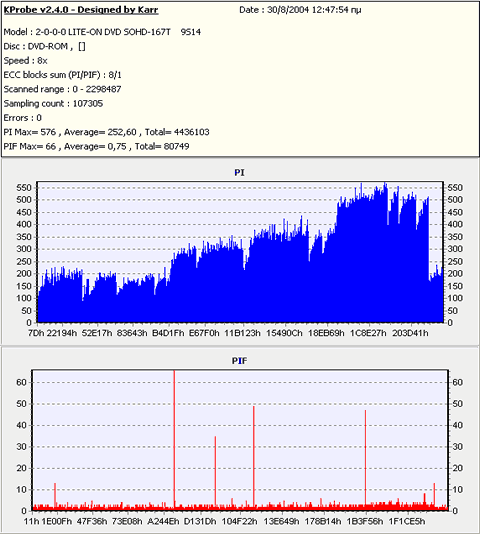Viewport: 480px width, 534px height.
Task: Click the A244Eh label on PIF x-axis
Action: (x=163, y=521)
